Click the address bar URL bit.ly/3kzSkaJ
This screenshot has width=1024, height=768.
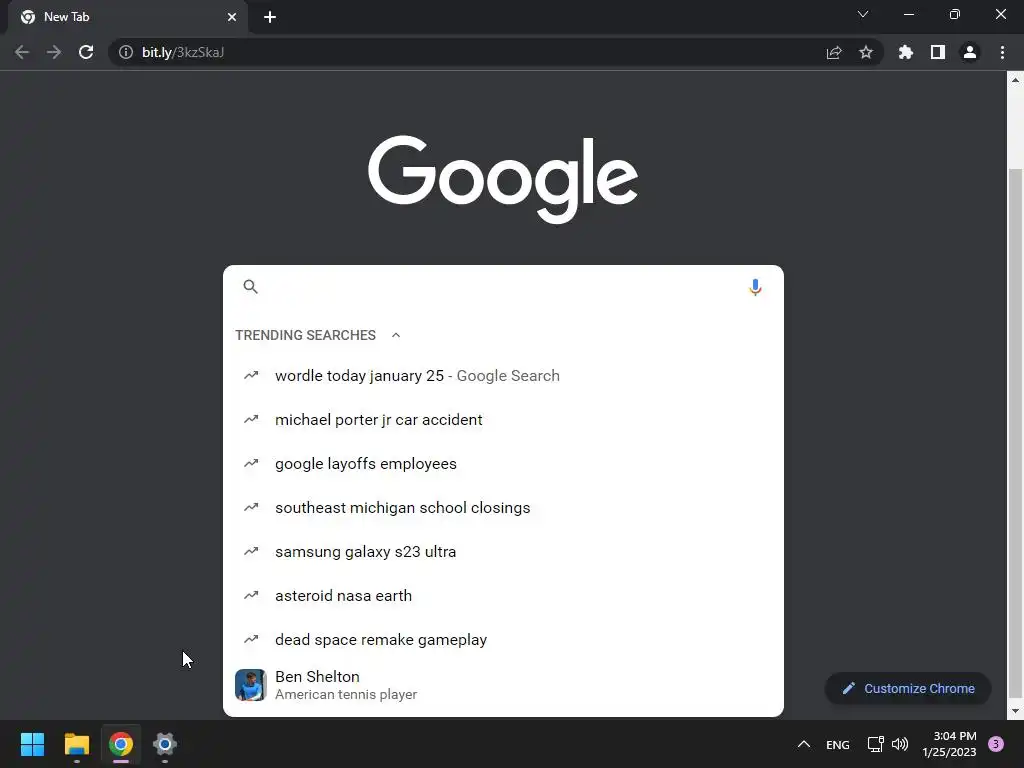coord(183,52)
